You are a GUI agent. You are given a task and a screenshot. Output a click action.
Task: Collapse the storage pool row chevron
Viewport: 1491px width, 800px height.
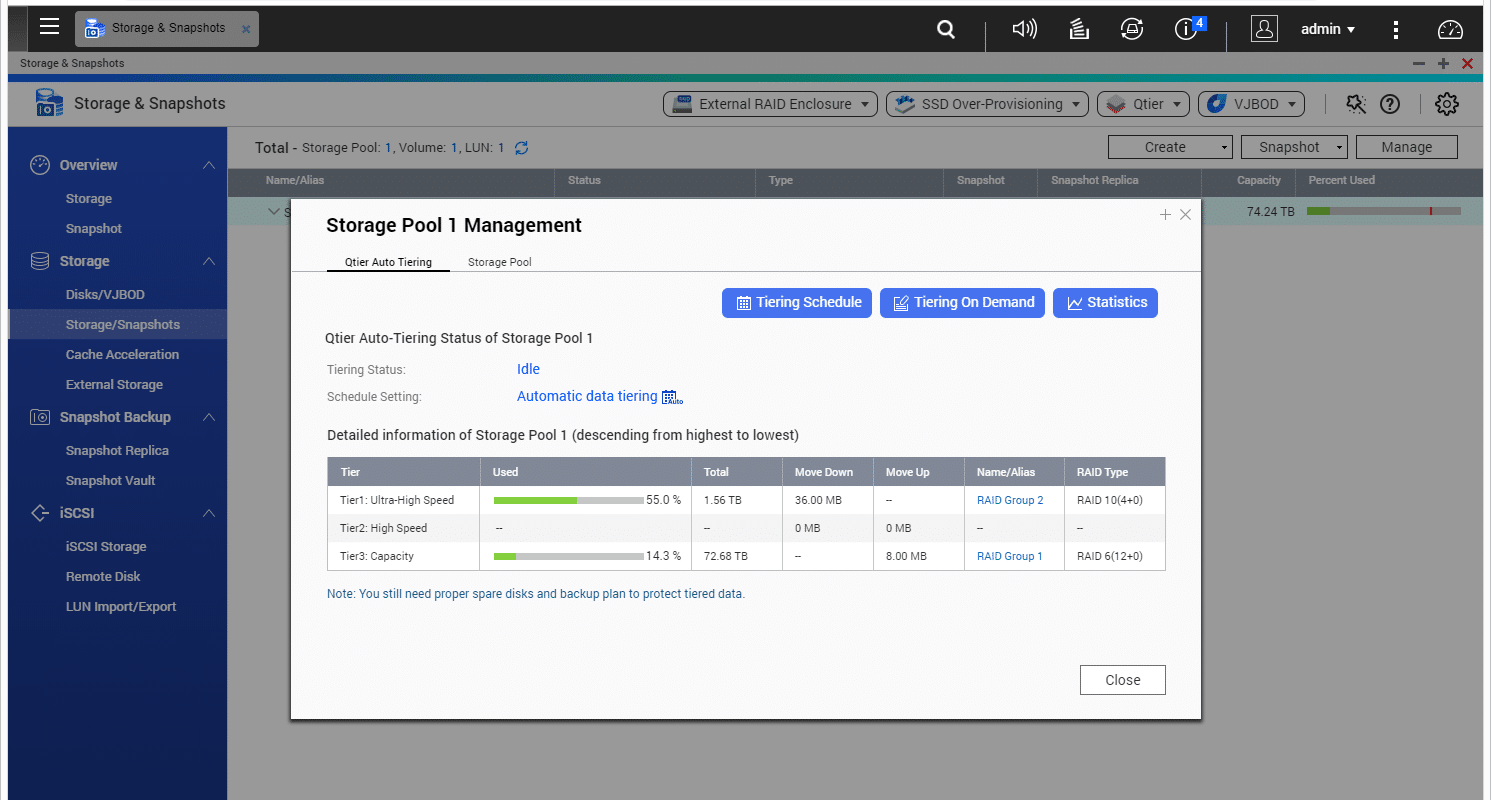[273, 212]
